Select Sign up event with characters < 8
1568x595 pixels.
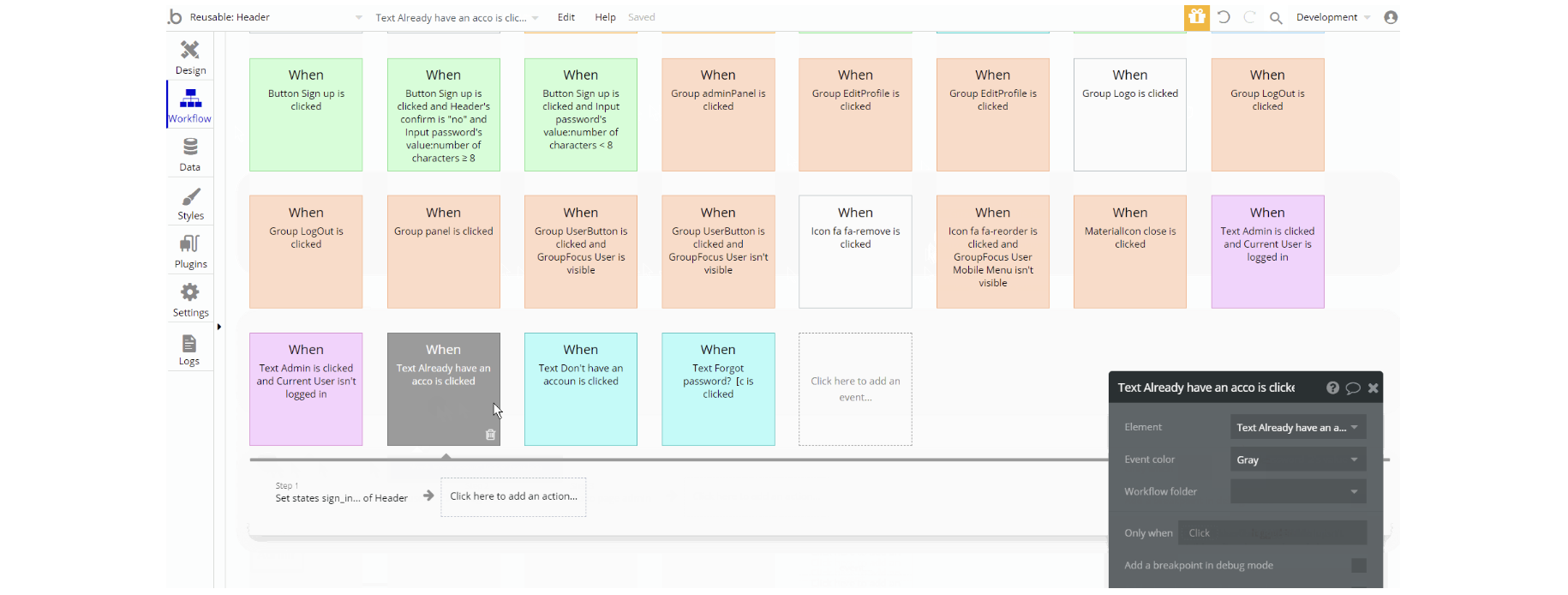(581, 115)
